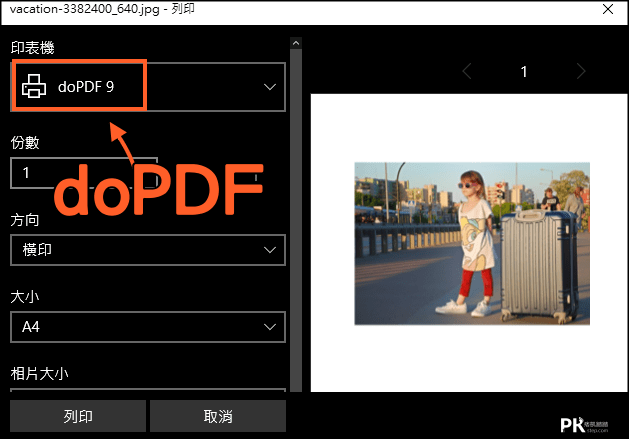629x439 pixels.
Task: Click the printer icon beside doPDF 9
Action: pyautogui.click(x=34, y=86)
